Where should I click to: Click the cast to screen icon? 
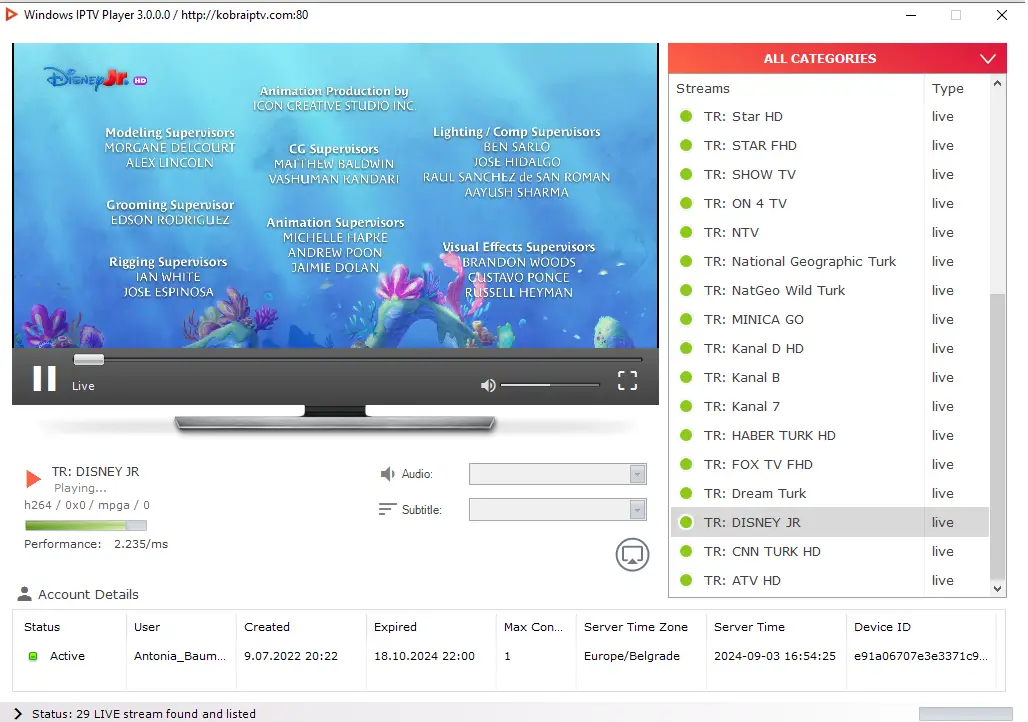(x=632, y=555)
